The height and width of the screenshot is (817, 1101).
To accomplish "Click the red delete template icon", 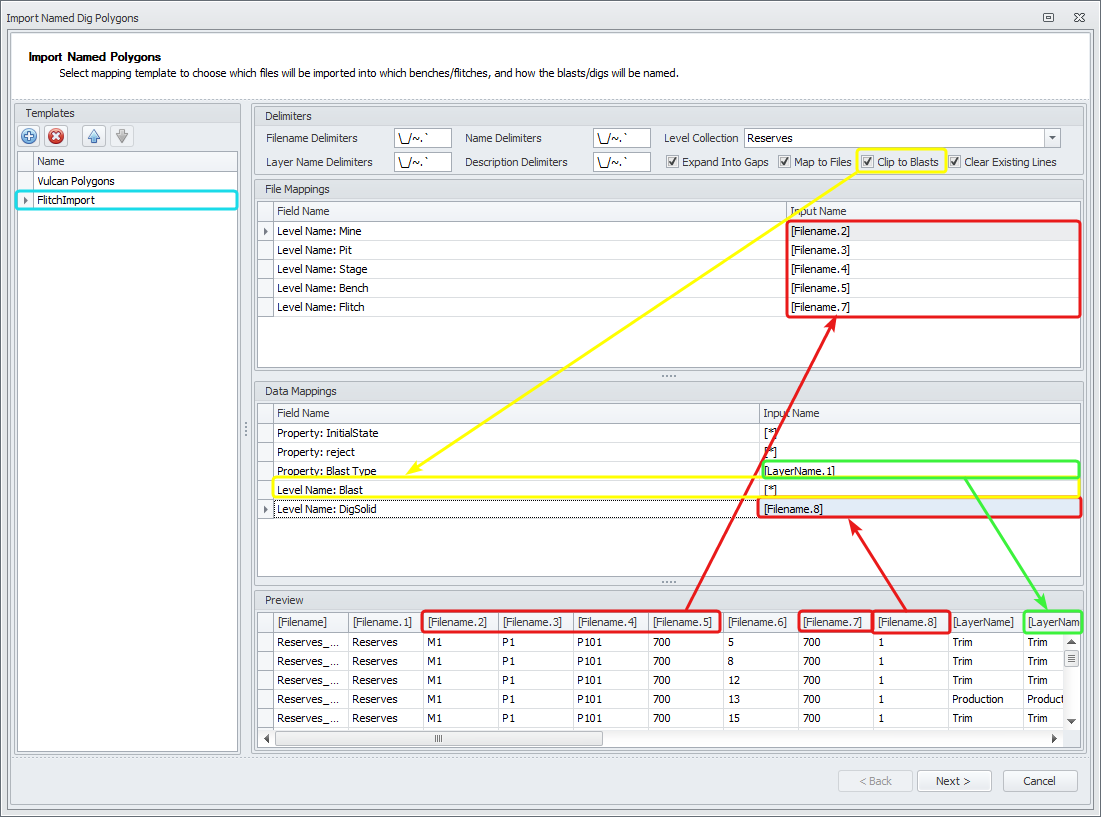I will pyautogui.click(x=56, y=137).
